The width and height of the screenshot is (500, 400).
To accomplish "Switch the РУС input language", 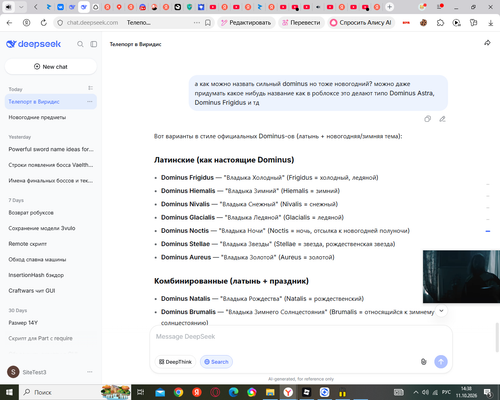I will point(446,392).
